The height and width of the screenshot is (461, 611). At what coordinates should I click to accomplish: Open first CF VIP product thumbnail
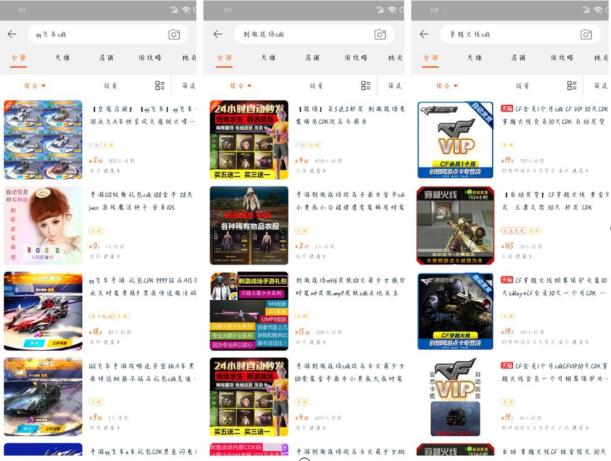(455, 140)
